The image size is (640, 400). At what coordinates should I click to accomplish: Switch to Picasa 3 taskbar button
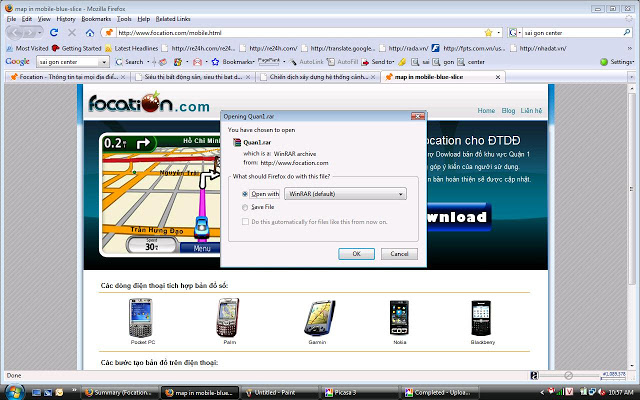pos(359,393)
